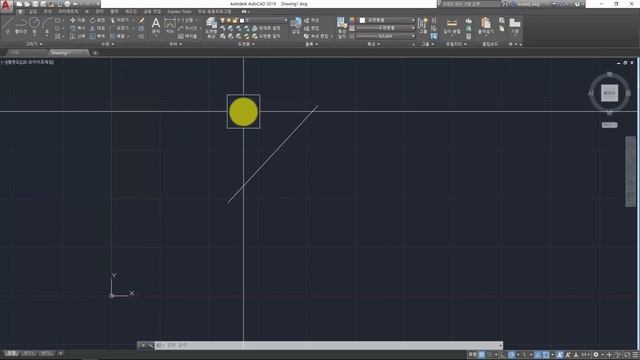
Task: Click the add layout plus button
Action: point(60,353)
